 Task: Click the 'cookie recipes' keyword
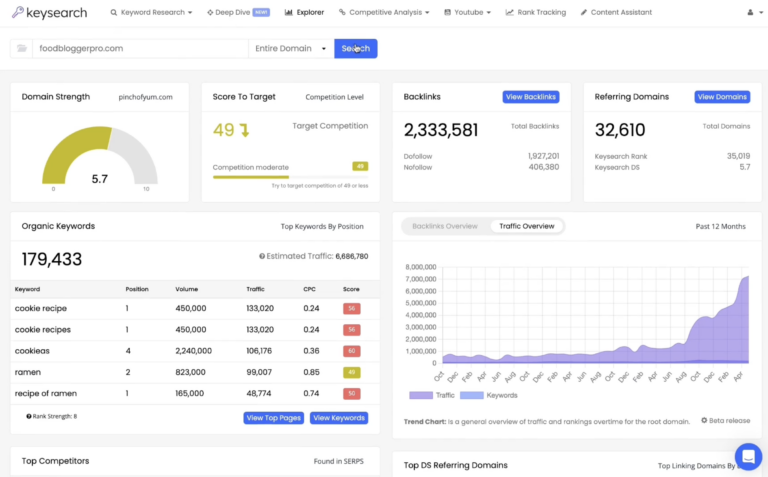[x=43, y=330]
